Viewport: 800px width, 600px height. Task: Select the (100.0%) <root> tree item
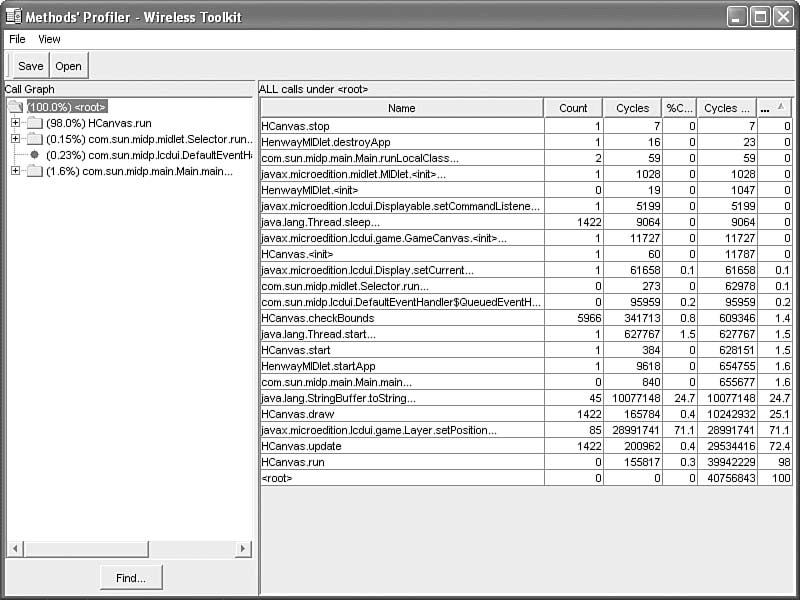coord(67,107)
